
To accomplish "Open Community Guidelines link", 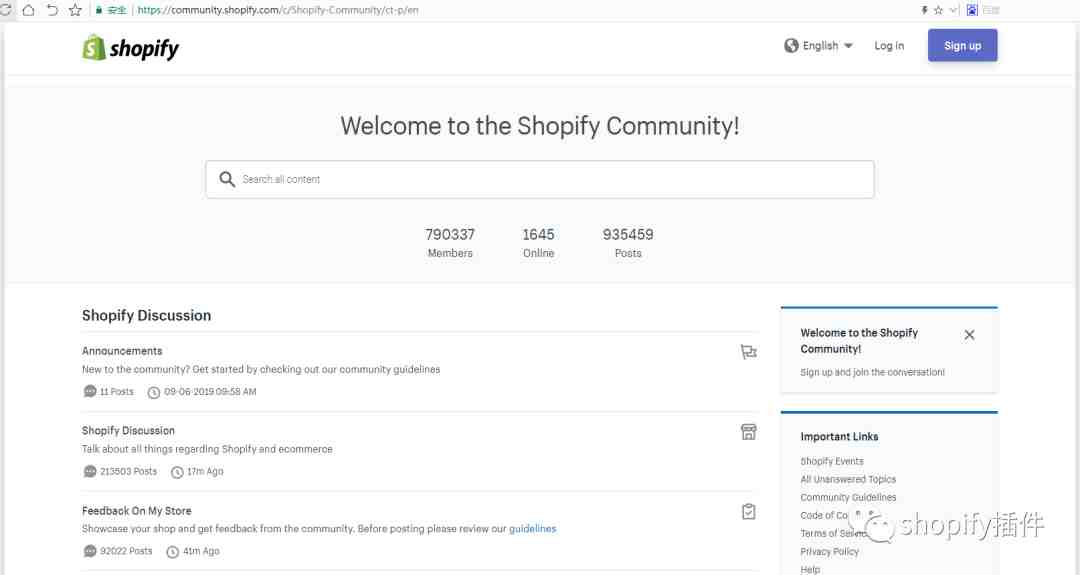I will click(x=848, y=496).
